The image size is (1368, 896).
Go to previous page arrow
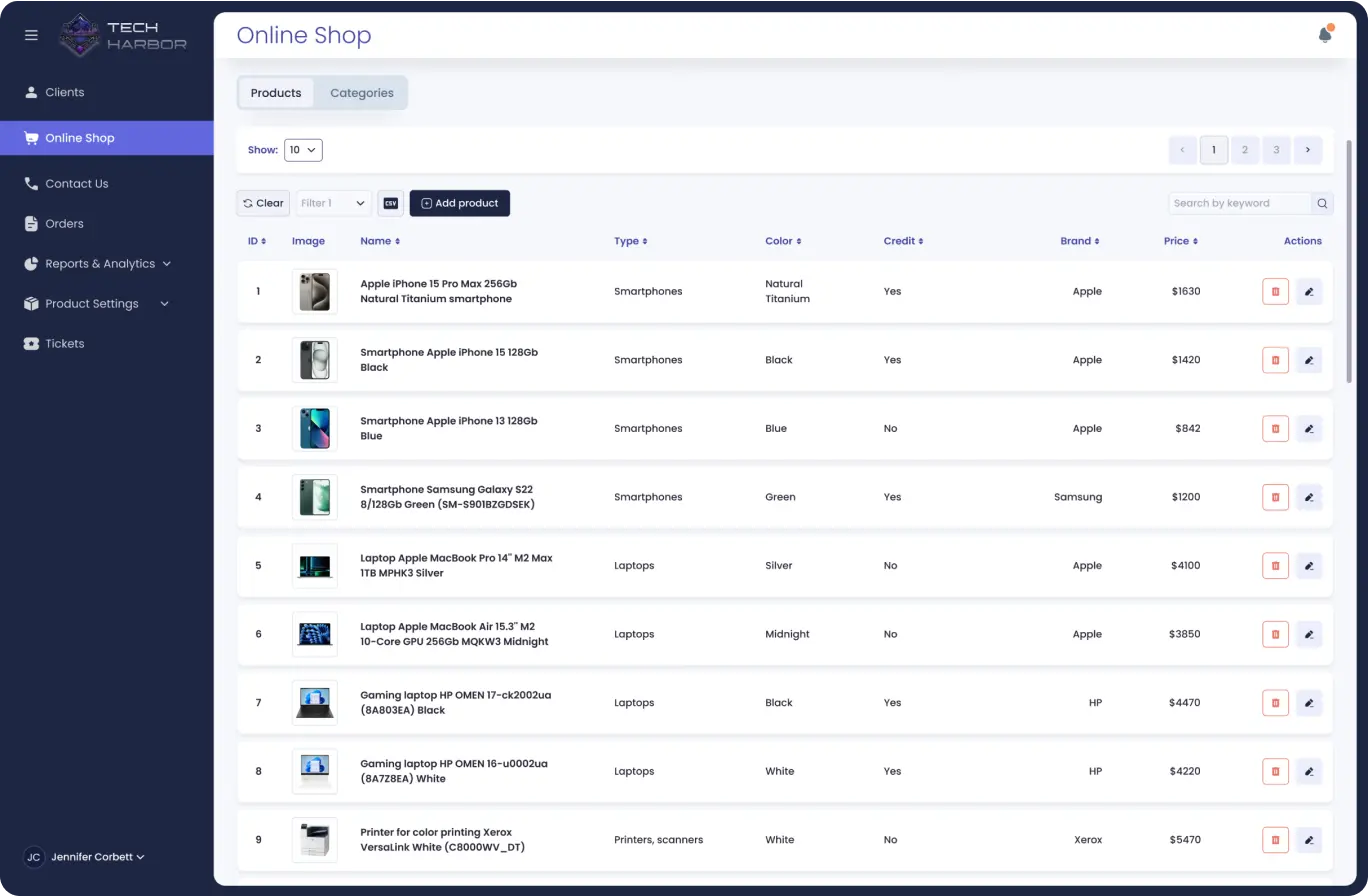pos(1182,150)
